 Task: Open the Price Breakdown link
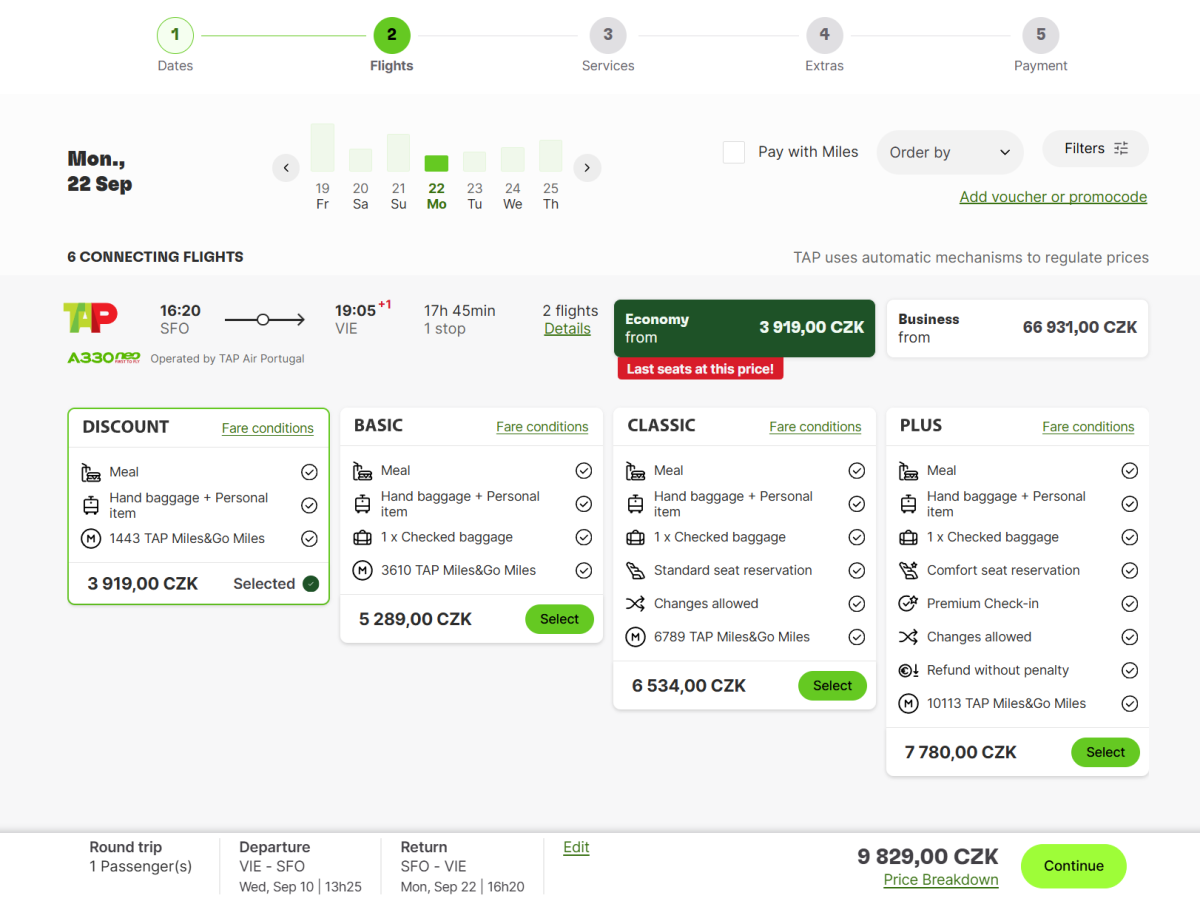tap(940, 880)
